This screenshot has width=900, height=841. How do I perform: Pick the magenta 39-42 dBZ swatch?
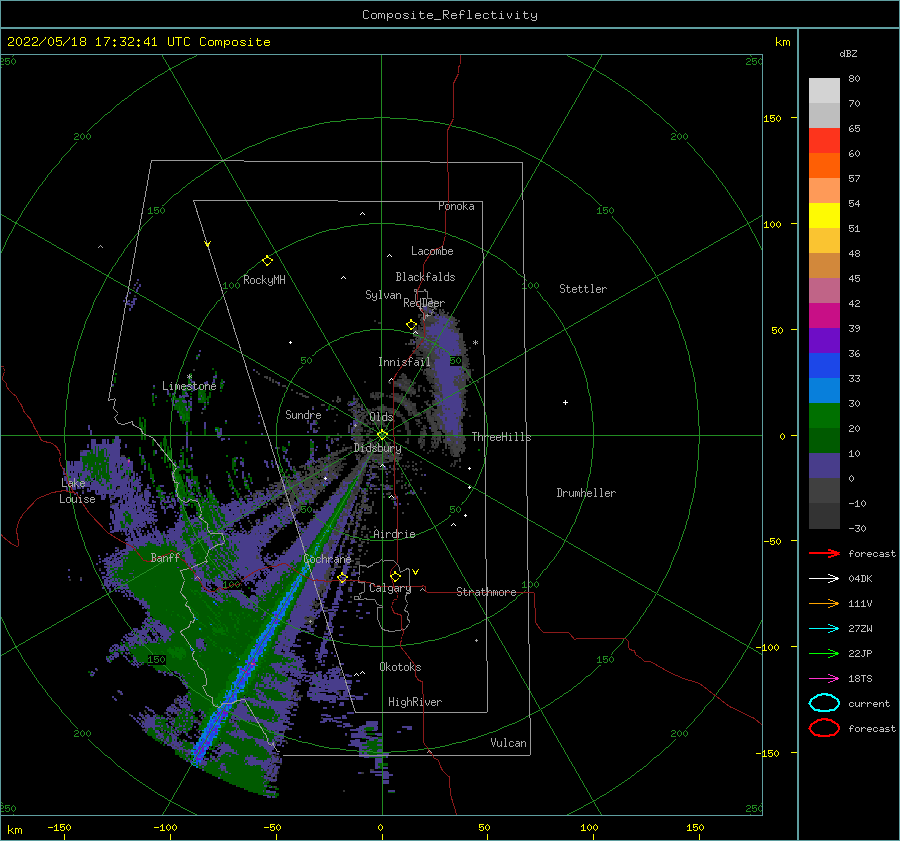(824, 316)
